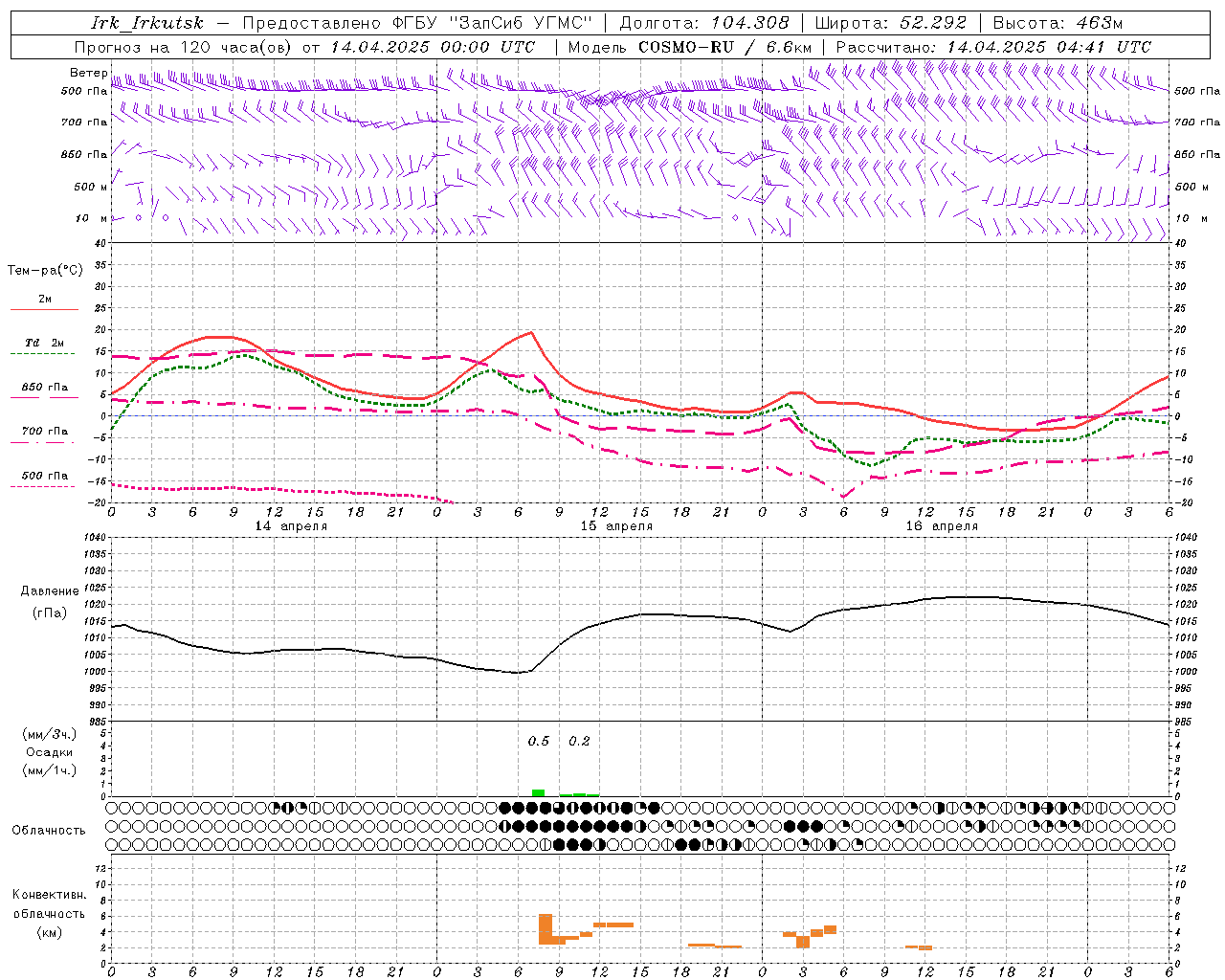Screen dimensions: 1225x980
Task: Click the '(мм/1ч.)' precipitation unit label
Action: (x=50, y=770)
